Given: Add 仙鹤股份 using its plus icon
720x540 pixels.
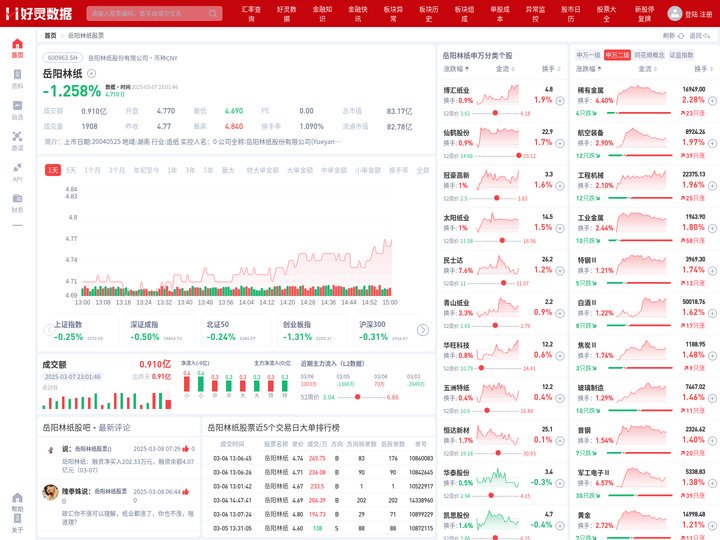Looking at the screenshot, I should tap(560, 143).
